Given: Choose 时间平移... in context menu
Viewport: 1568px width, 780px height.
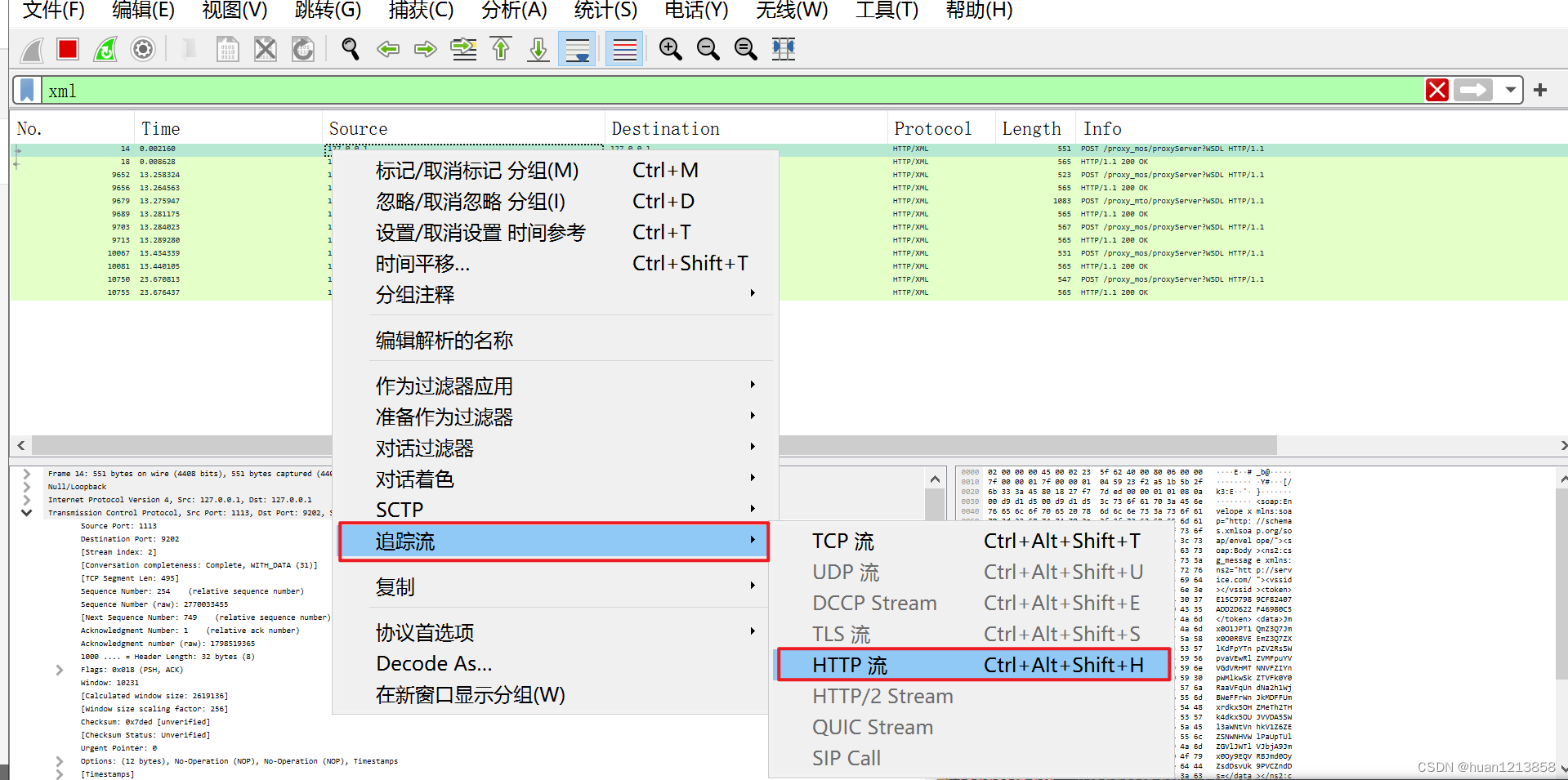Looking at the screenshot, I should (554, 263).
